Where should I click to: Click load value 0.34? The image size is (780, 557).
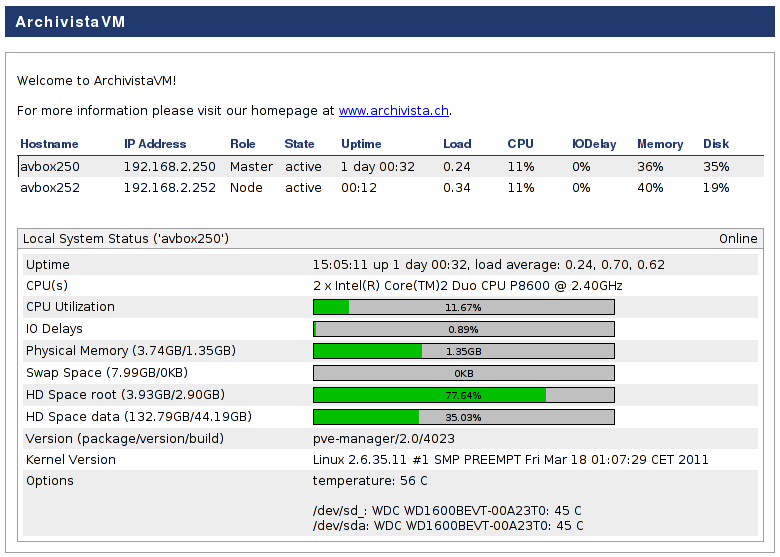click(457, 188)
